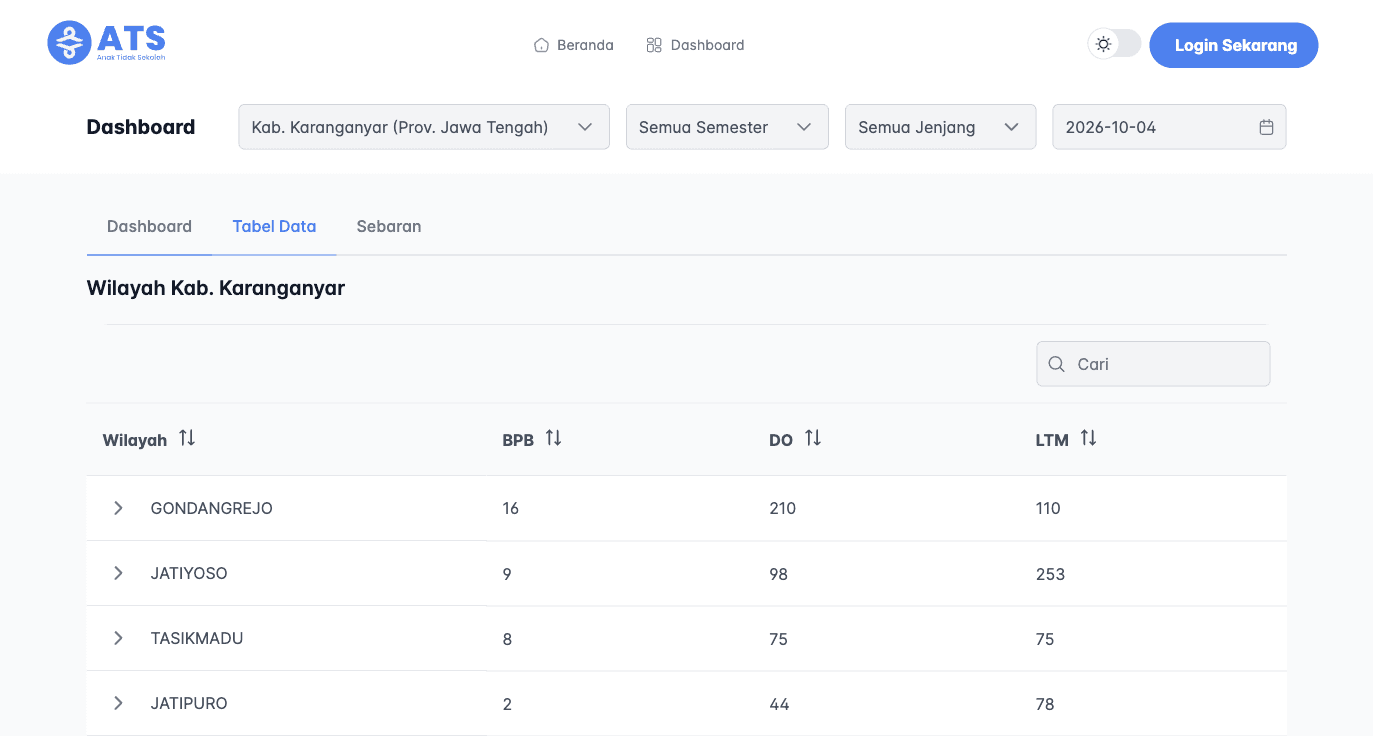Sort table by DO column arrows
The height and width of the screenshot is (736, 1373).
point(813,438)
